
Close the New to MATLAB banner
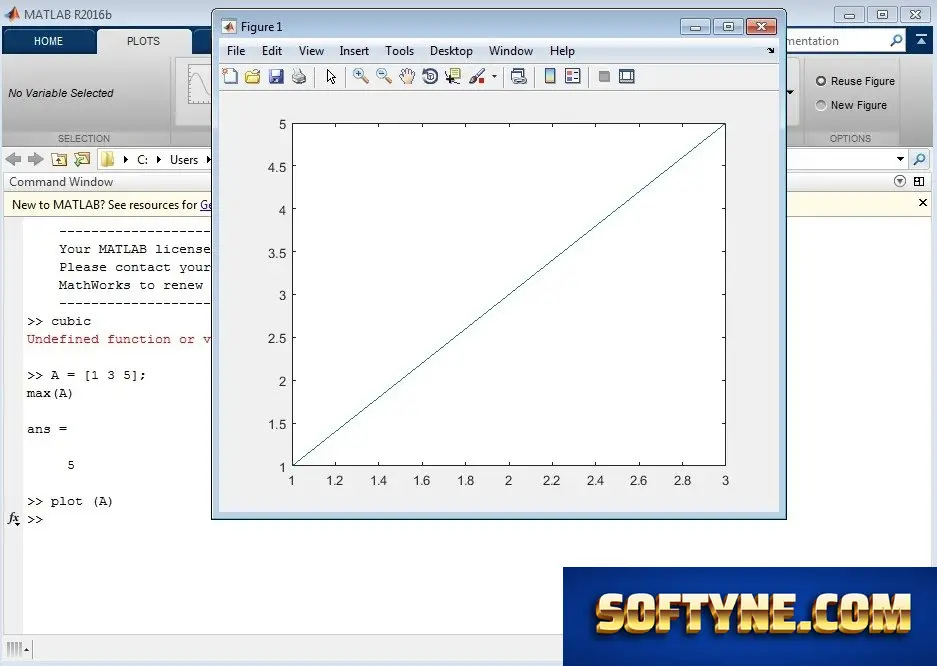point(923,202)
